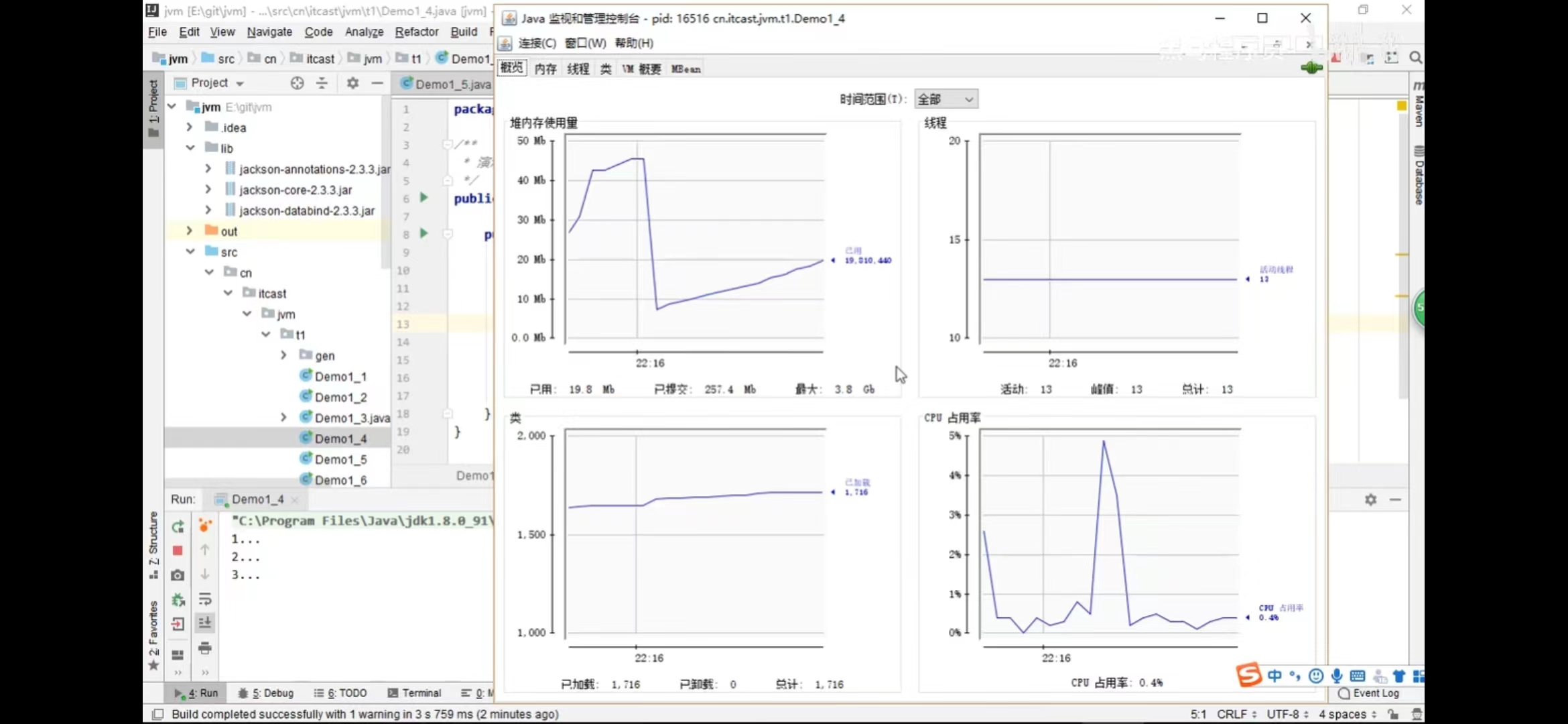Select Demo1_5 in project tree

(x=340, y=459)
